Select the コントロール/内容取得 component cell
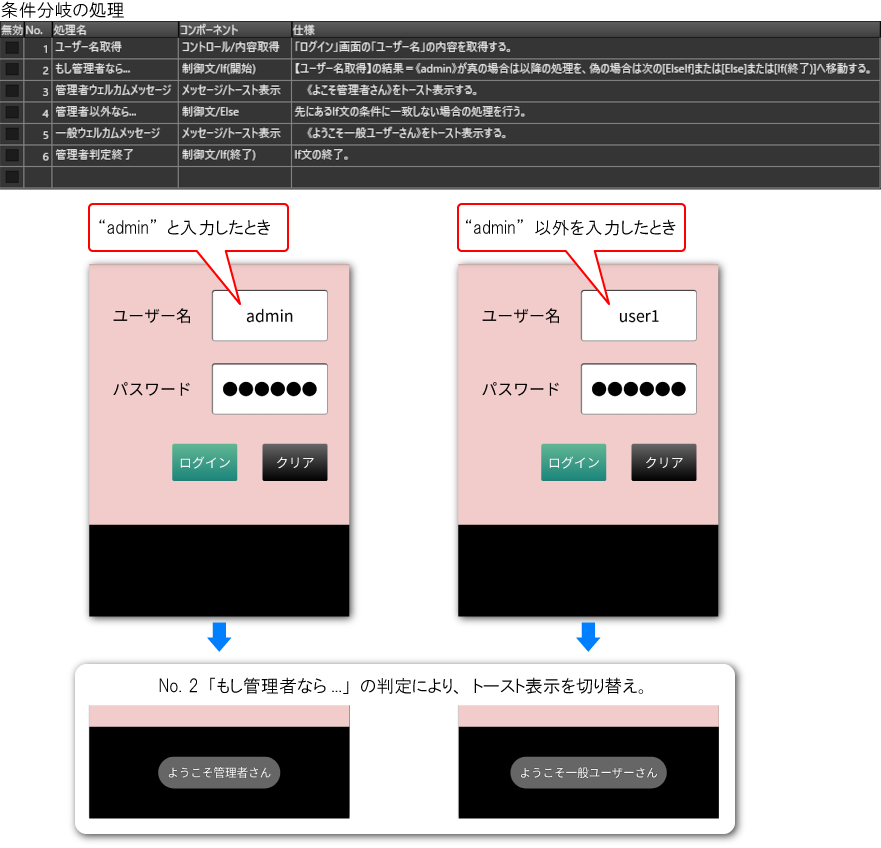This screenshot has height=848, width=881. point(235,47)
